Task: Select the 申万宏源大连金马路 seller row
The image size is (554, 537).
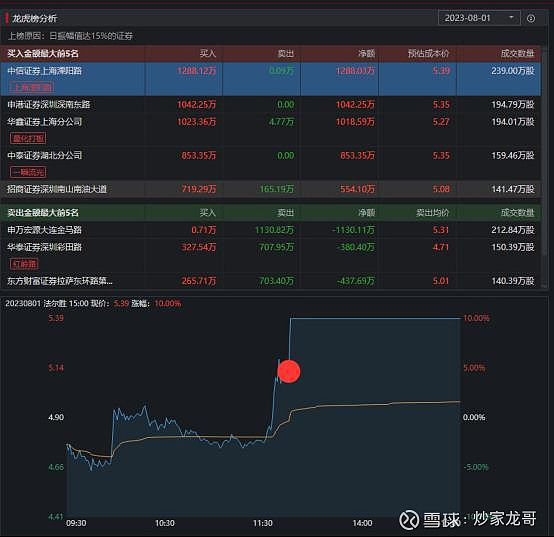Action: 270,230
